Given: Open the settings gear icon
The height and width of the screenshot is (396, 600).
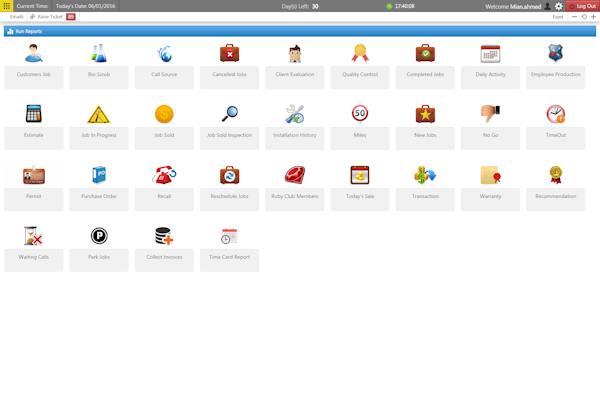Looking at the screenshot, I should [x=559, y=6].
